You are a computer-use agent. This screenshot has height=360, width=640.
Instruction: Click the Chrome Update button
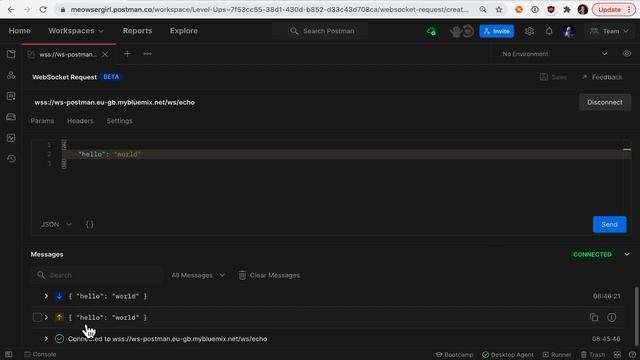[613, 9]
